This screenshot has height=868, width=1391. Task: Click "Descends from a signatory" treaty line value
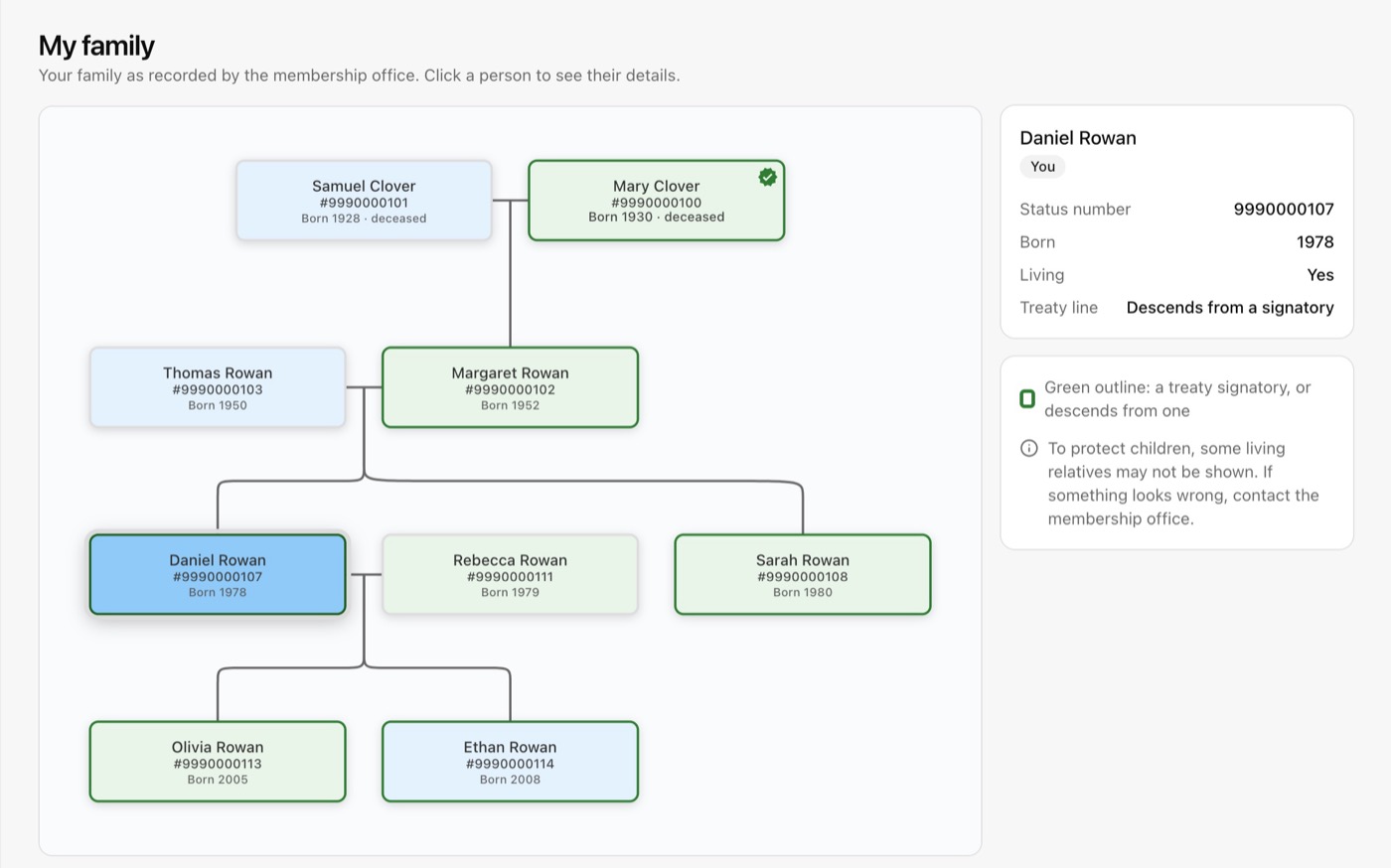coord(1230,308)
